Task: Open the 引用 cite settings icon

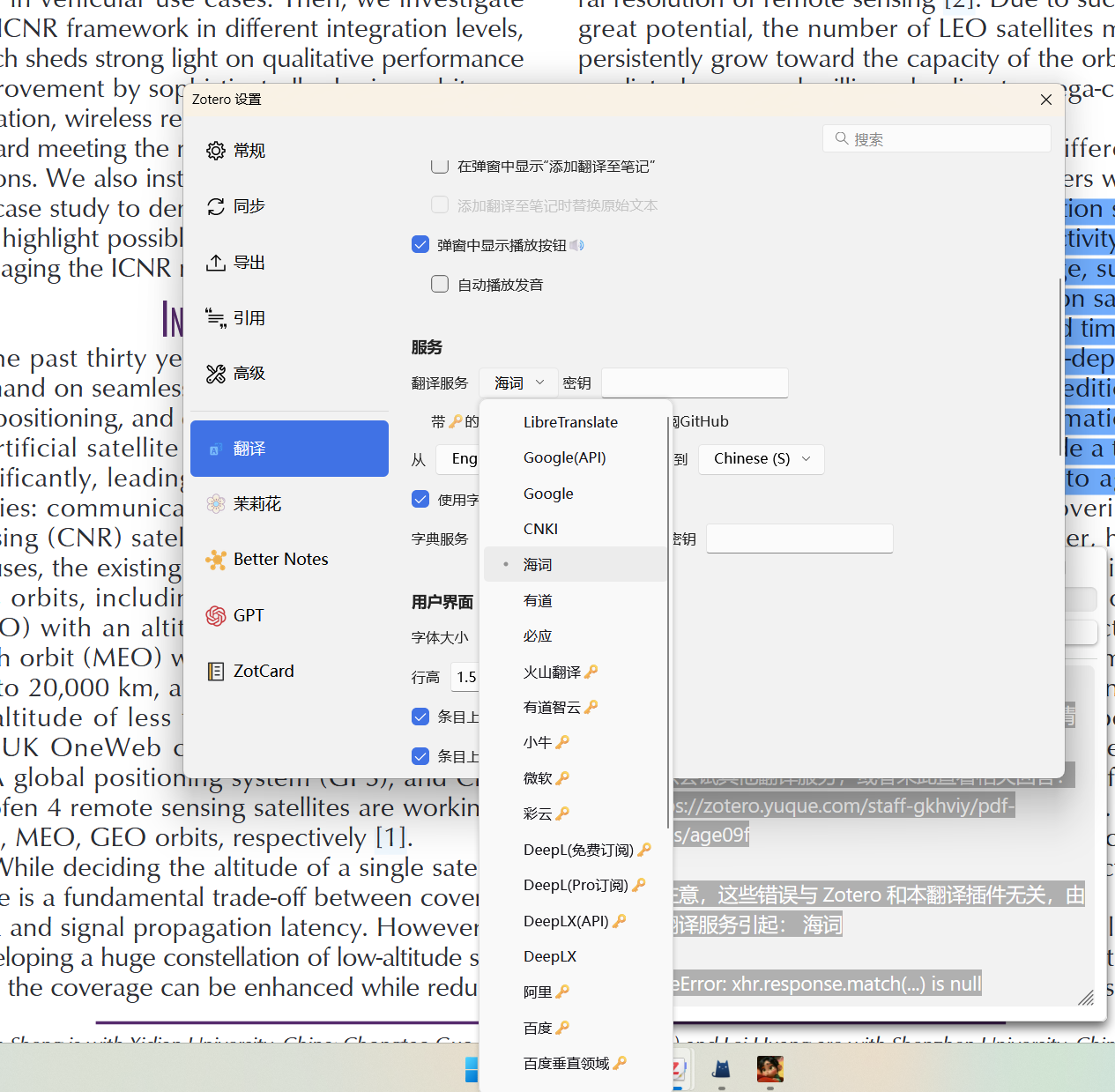Action: pos(216,318)
